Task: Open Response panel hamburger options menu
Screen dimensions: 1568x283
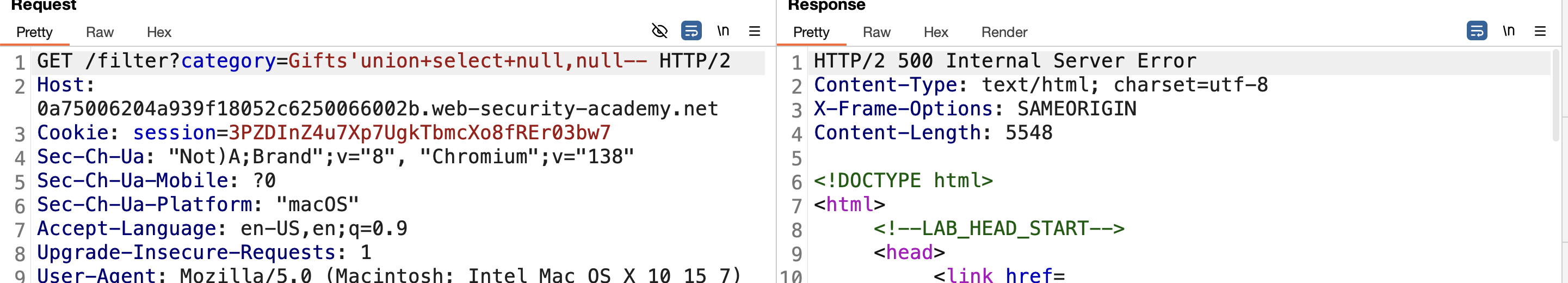Action: 1540,31
